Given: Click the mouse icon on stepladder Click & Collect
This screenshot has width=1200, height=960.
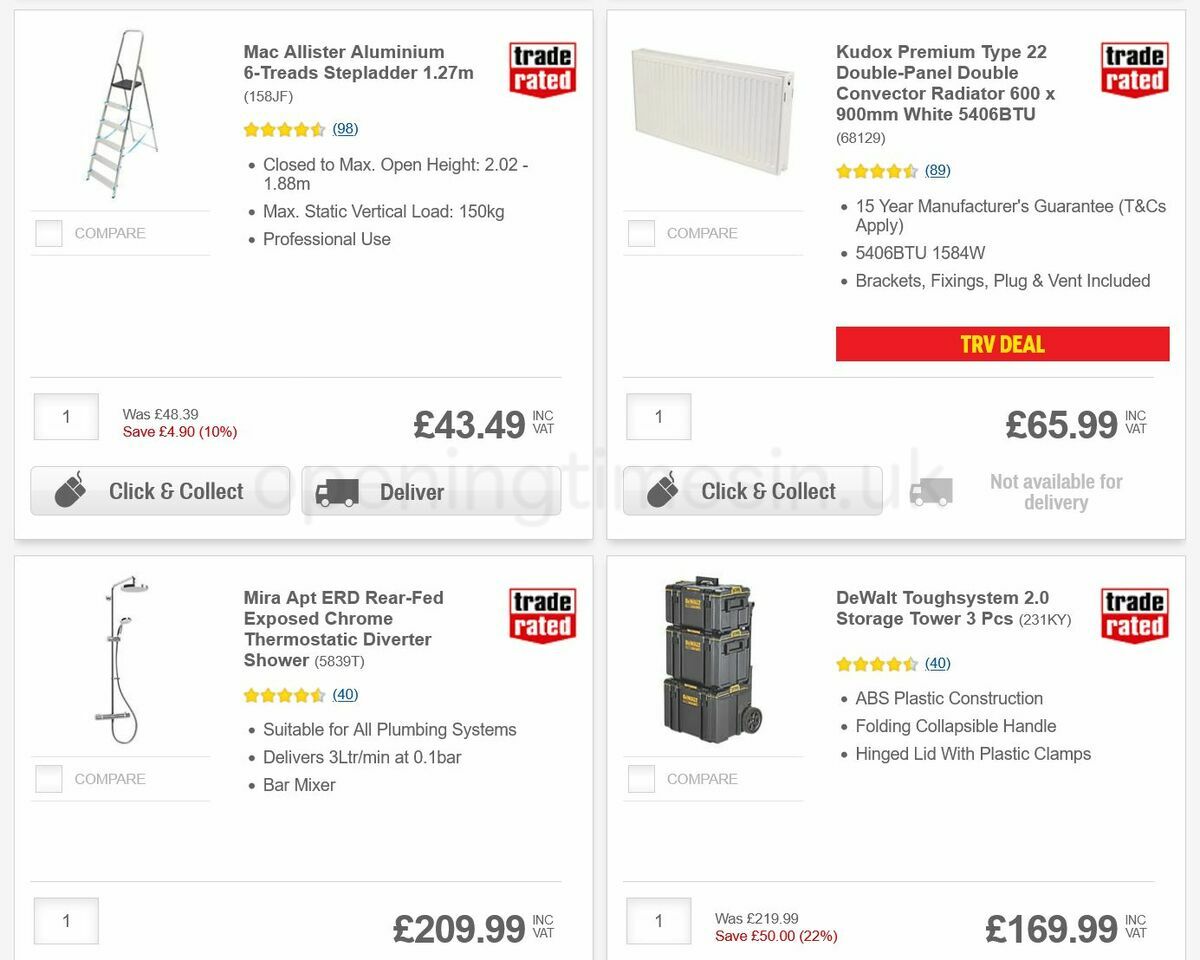Looking at the screenshot, I should pos(70,490).
